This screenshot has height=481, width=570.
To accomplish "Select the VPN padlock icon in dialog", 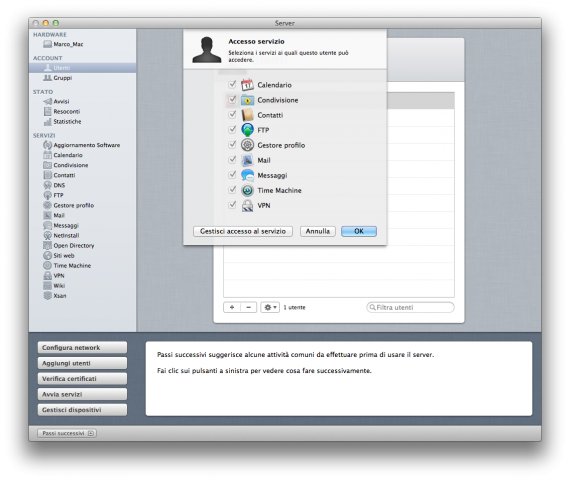I will [x=247, y=205].
